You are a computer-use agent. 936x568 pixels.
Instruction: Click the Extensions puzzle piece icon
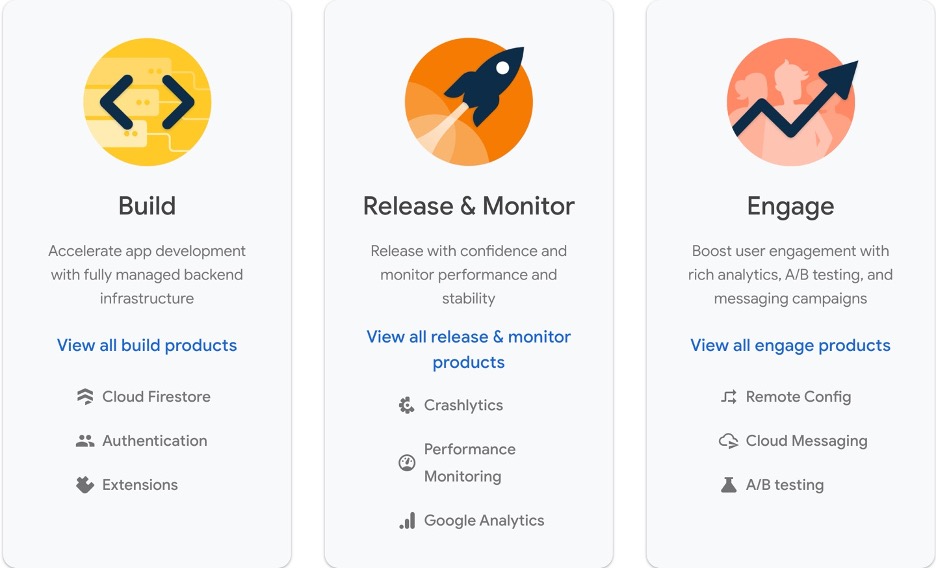[x=85, y=485]
